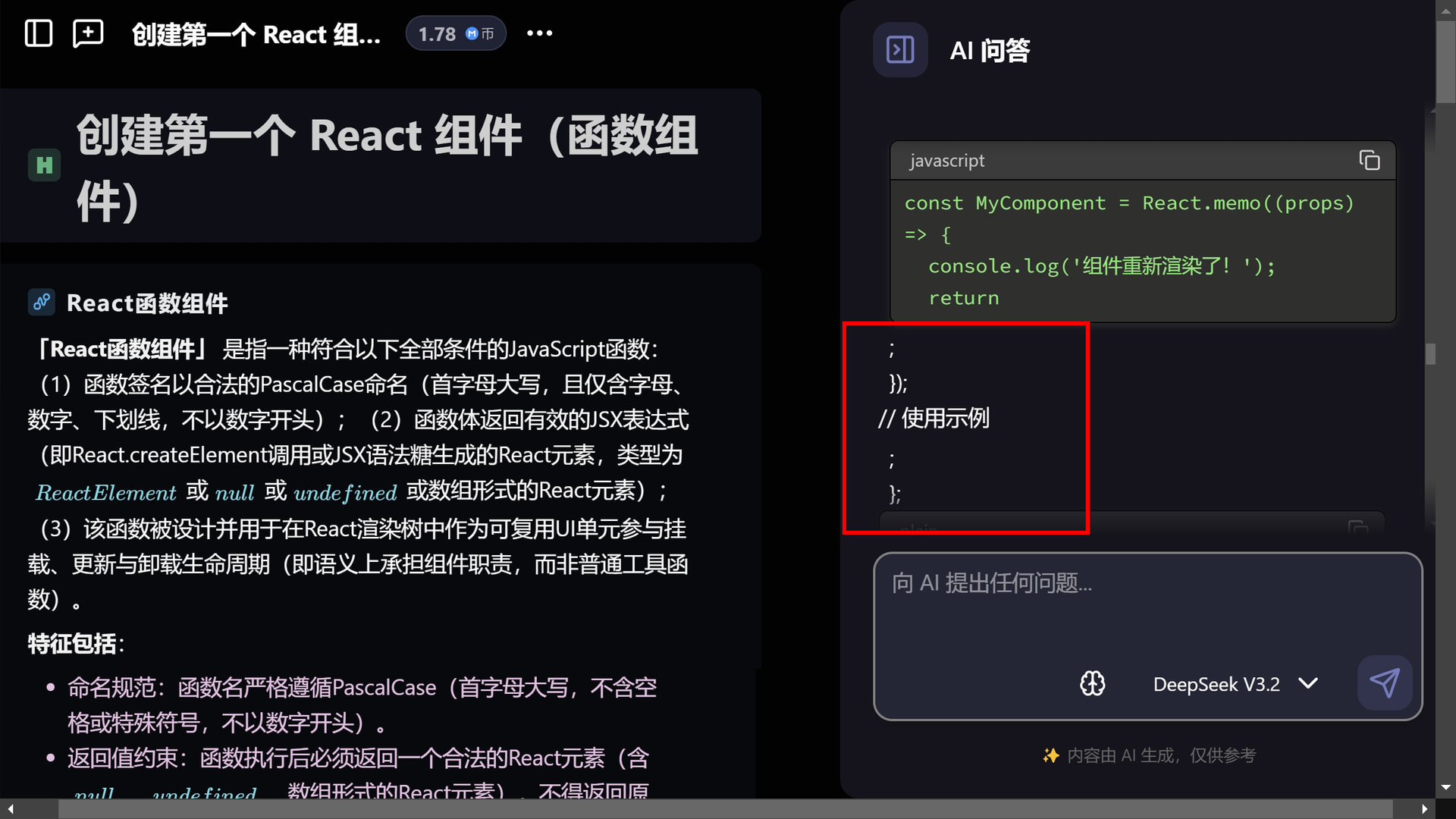Click the AI 问答 panel heading
Image resolution: width=1456 pixels, height=819 pixels.
click(989, 51)
